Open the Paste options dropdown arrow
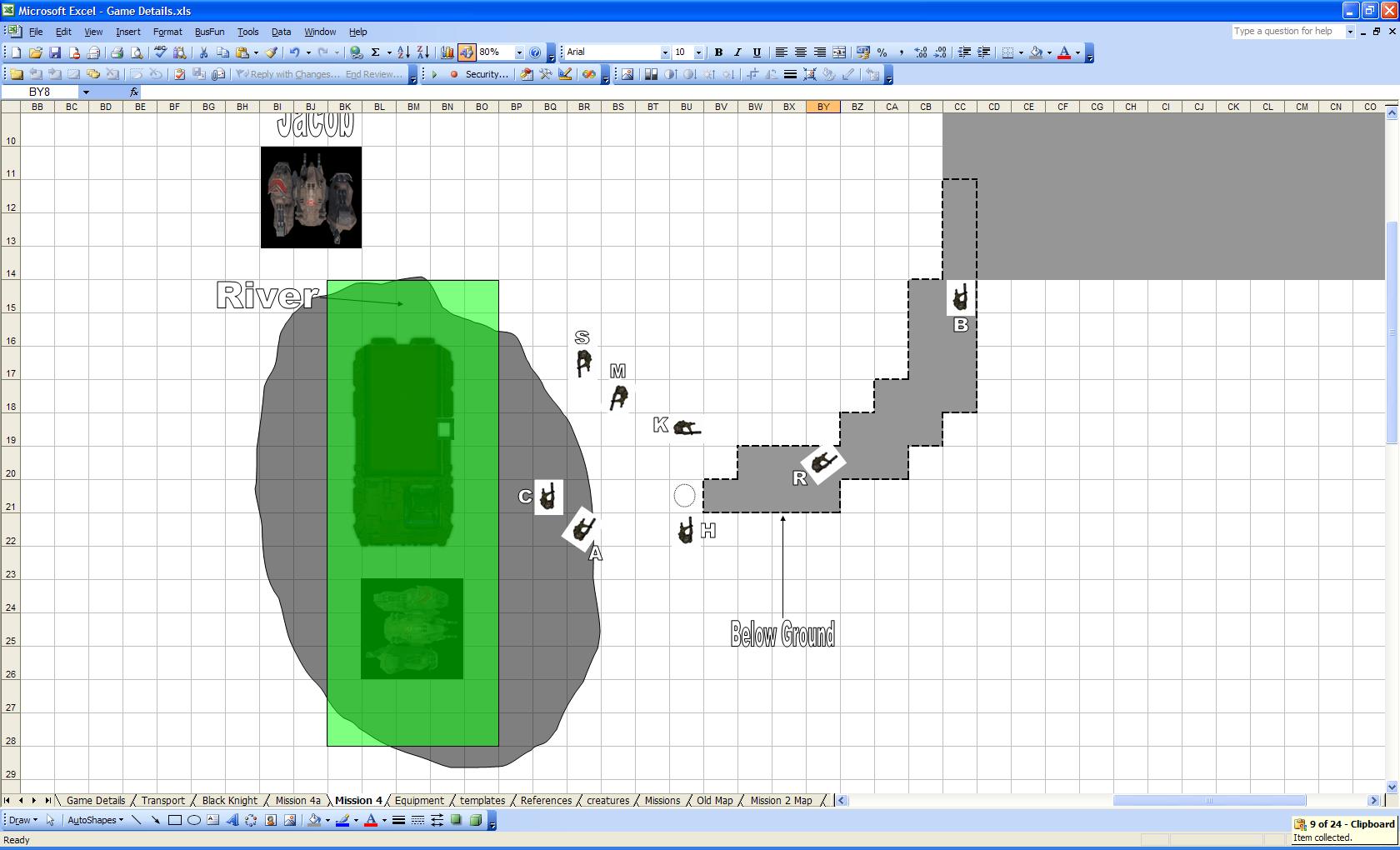The image size is (1400, 850). tap(256, 52)
